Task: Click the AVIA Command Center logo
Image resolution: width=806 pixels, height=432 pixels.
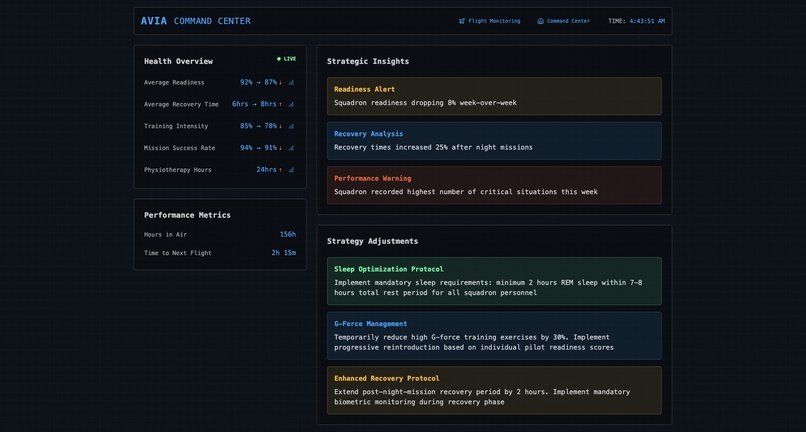Action: click(x=196, y=21)
